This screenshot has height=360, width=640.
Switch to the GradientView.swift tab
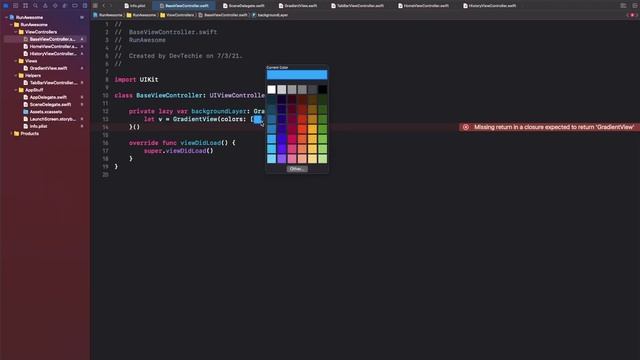click(297, 6)
